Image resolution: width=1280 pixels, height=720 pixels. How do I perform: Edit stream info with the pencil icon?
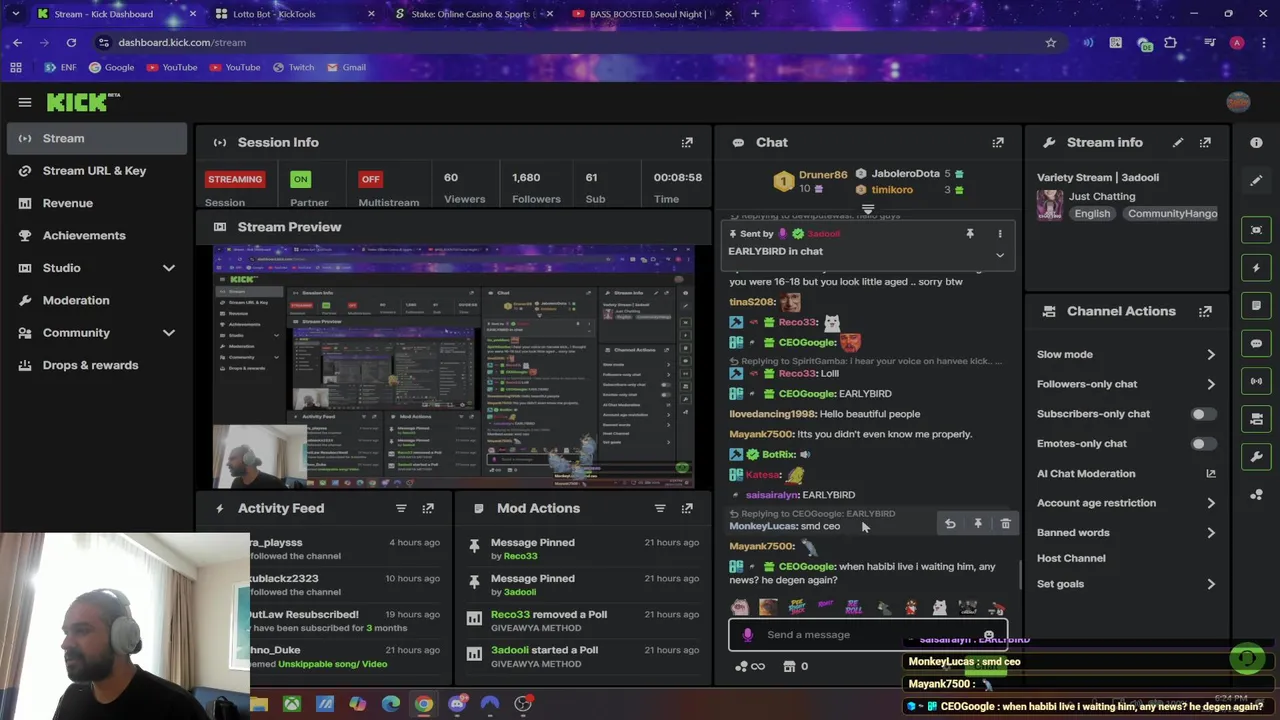pos(1178,143)
